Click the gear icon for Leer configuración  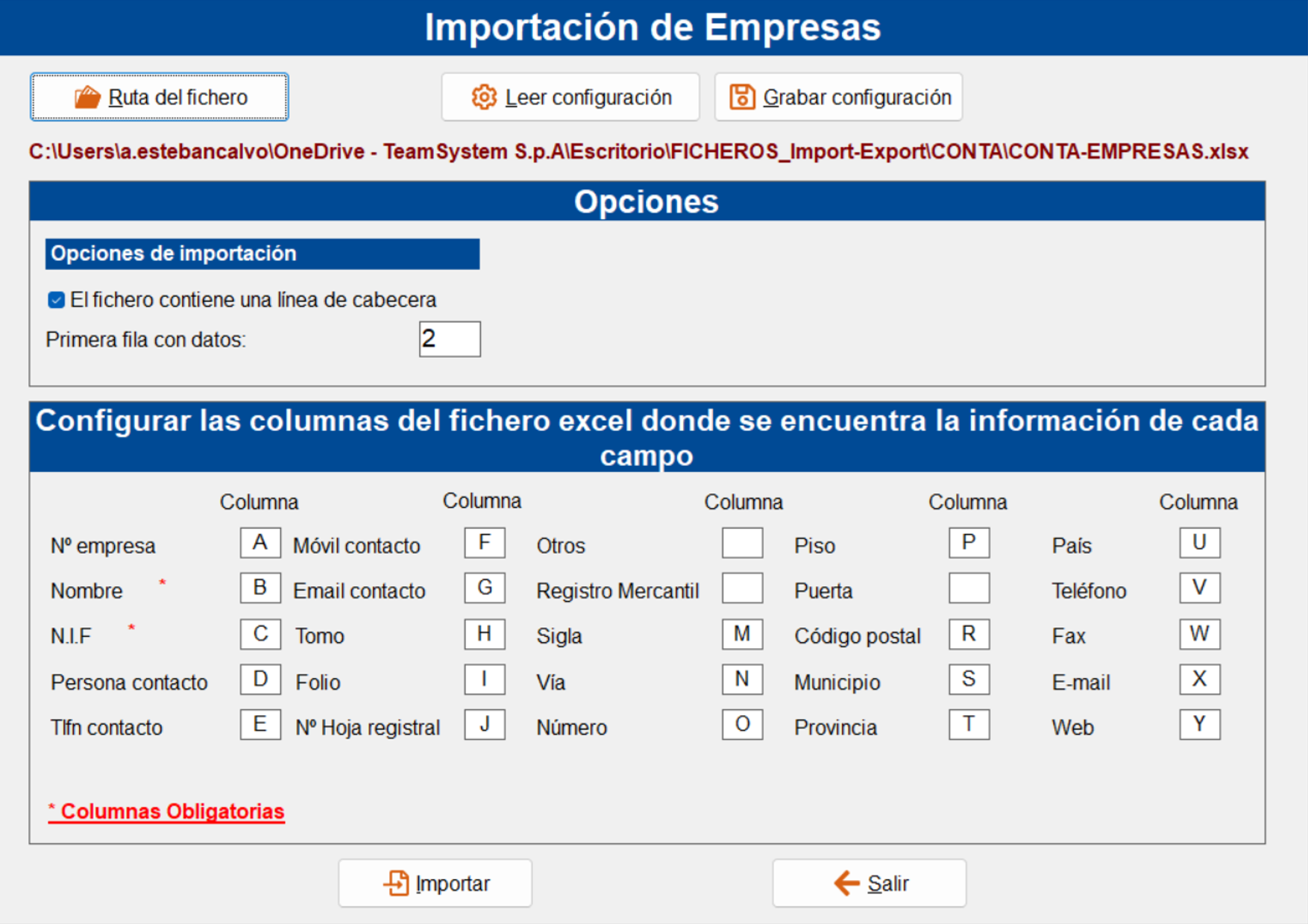click(x=484, y=97)
